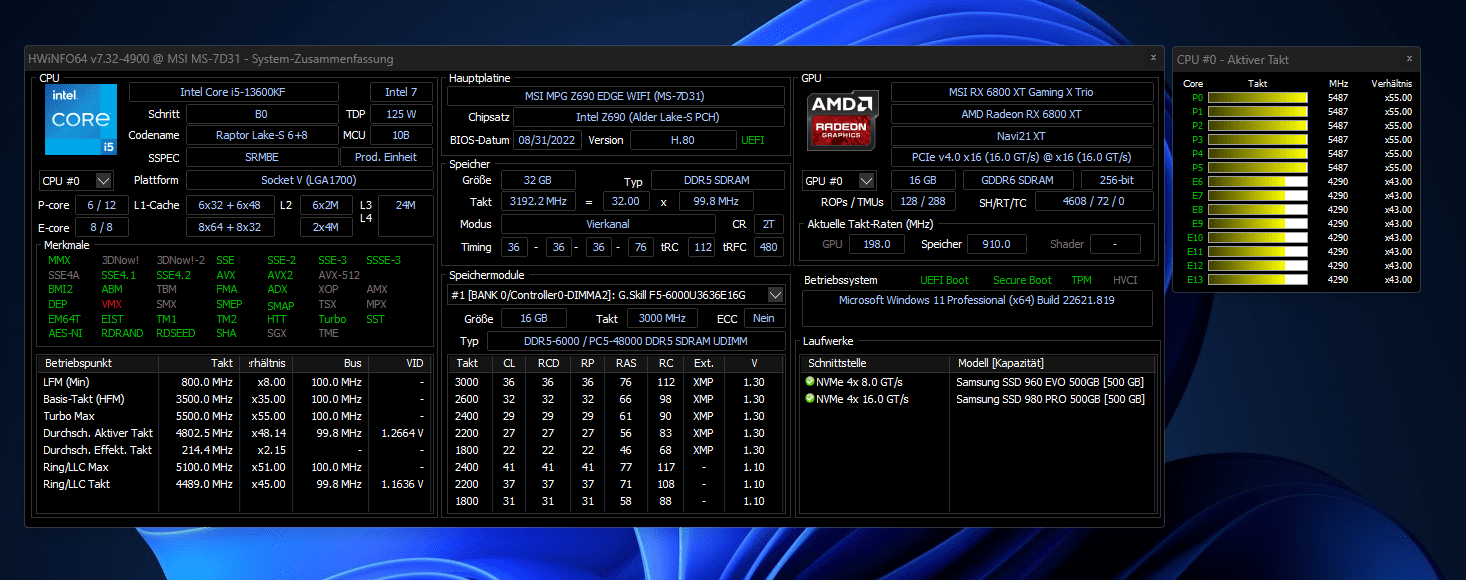Click green status icon for Samsung SSD 980 PRO
The image size is (1466, 580).
tap(809, 399)
